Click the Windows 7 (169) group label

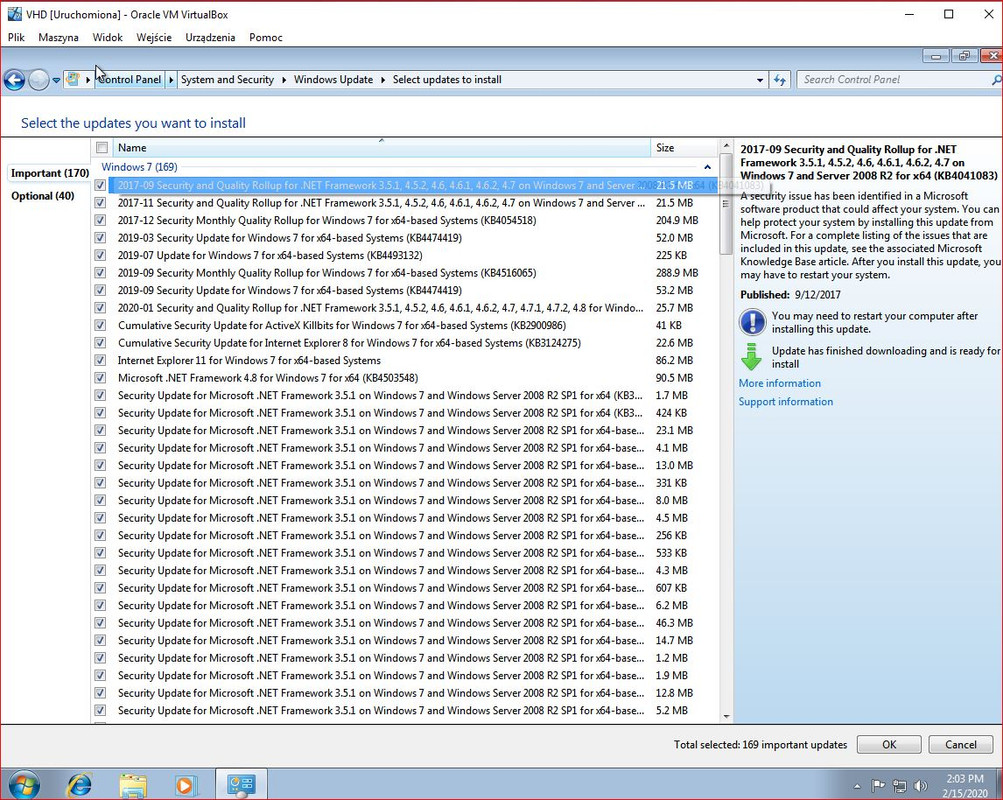coord(139,167)
